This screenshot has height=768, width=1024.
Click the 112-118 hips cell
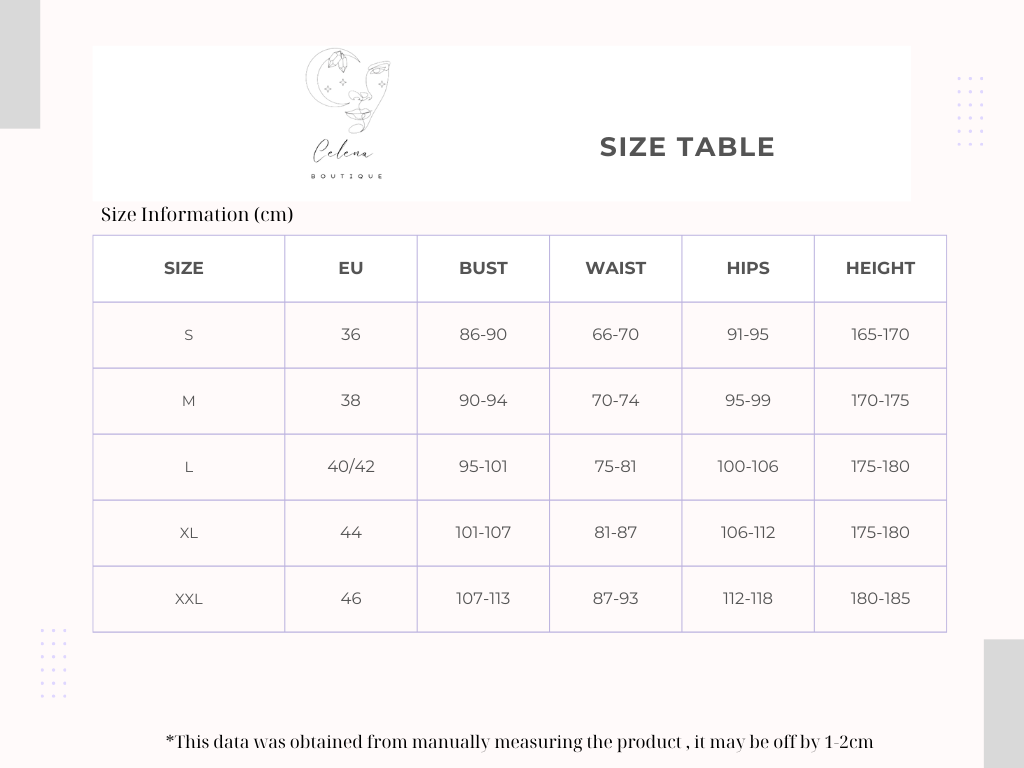coord(748,598)
